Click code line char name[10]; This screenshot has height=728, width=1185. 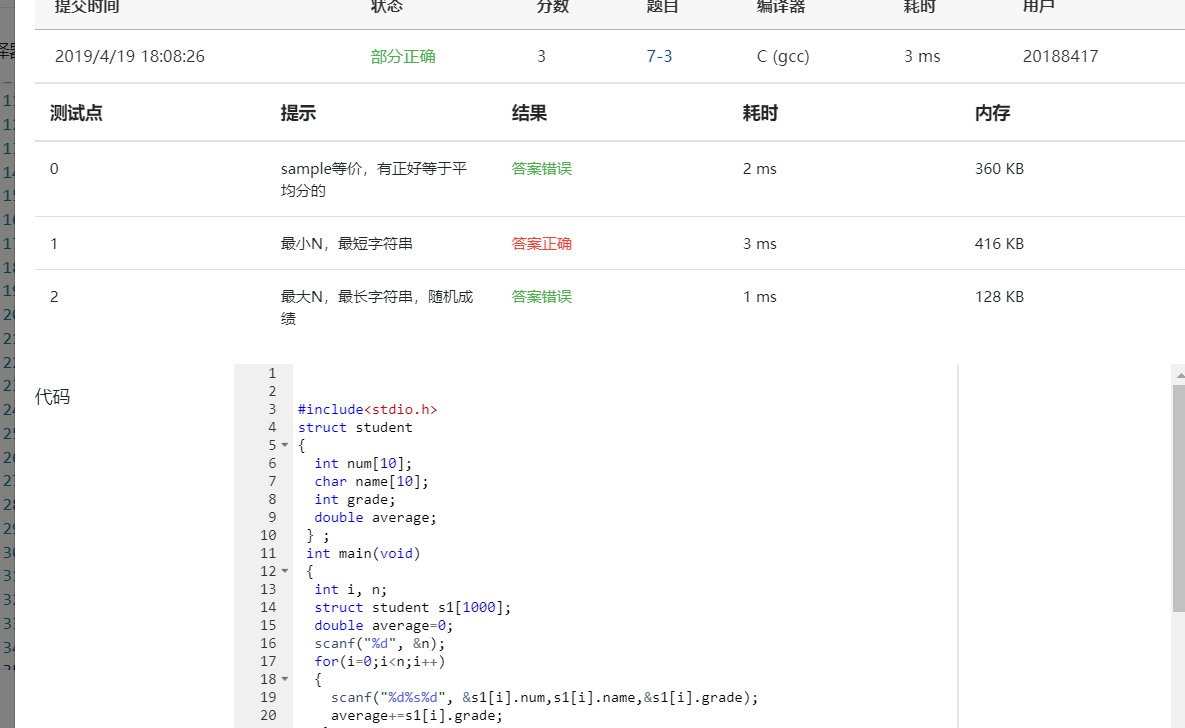click(x=372, y=482)
